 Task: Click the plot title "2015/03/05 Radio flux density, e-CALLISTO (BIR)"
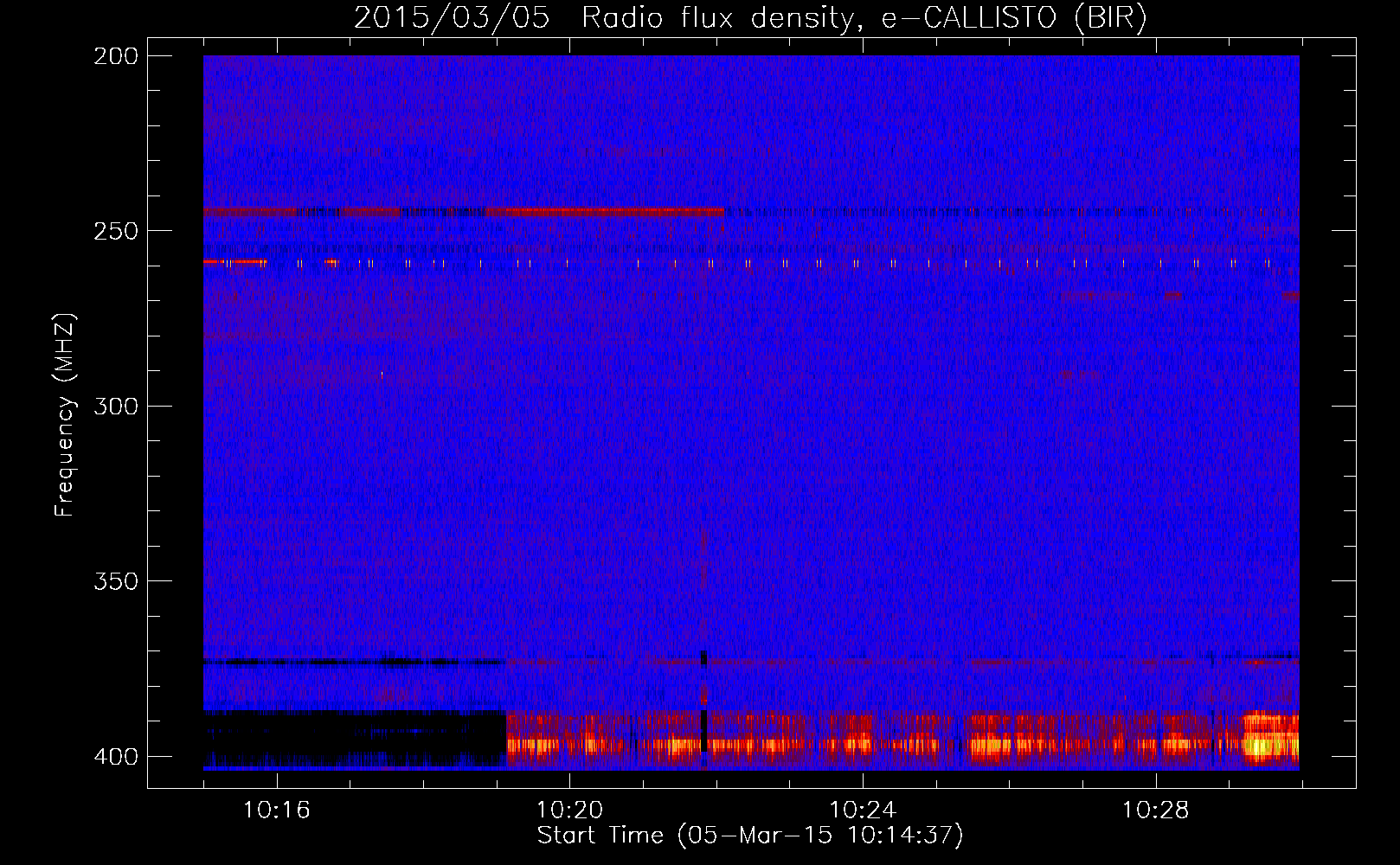[x=750, y=17]
